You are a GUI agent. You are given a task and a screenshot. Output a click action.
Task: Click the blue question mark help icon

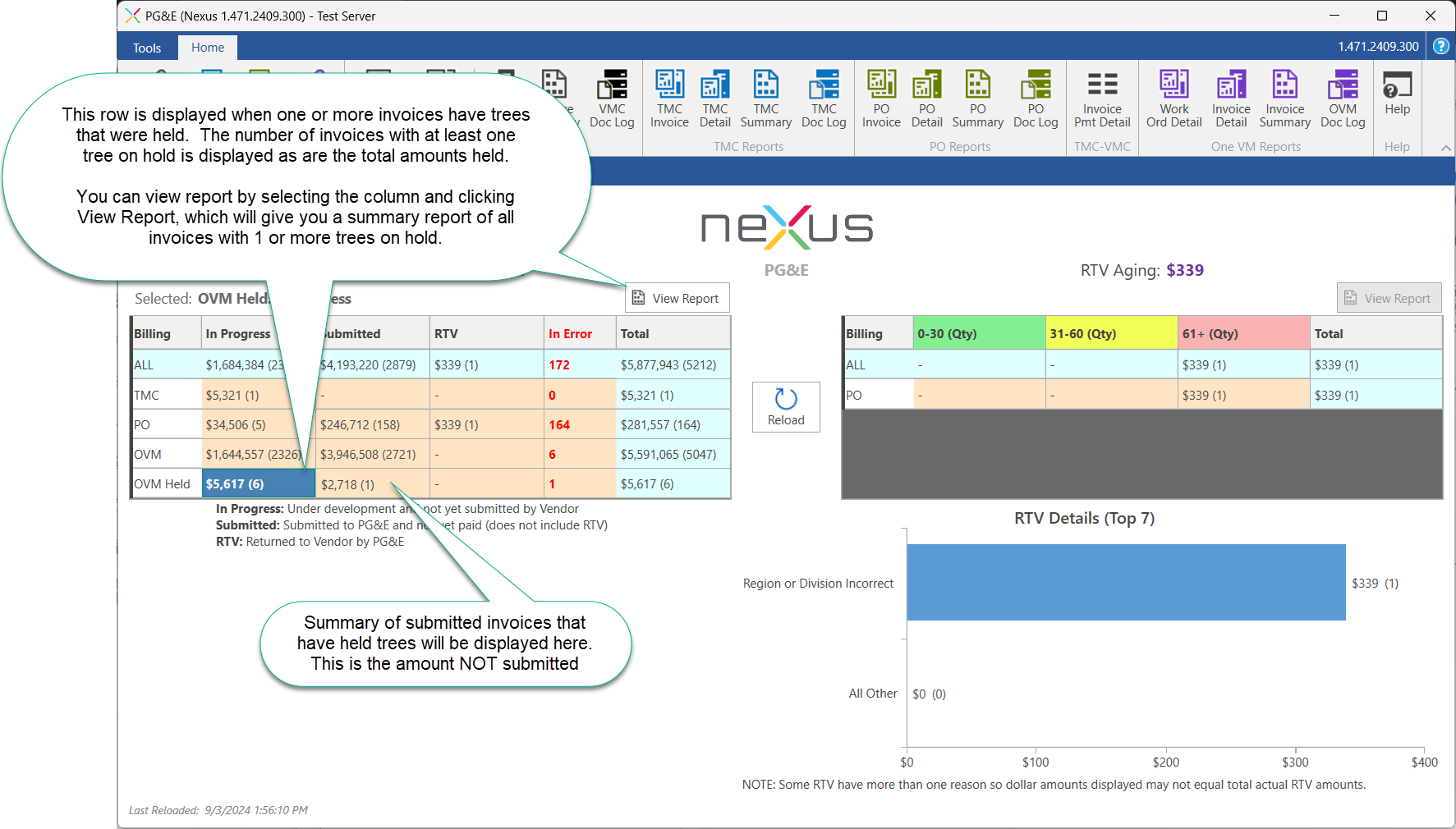pyautogui.click(x=1441, y=47)
